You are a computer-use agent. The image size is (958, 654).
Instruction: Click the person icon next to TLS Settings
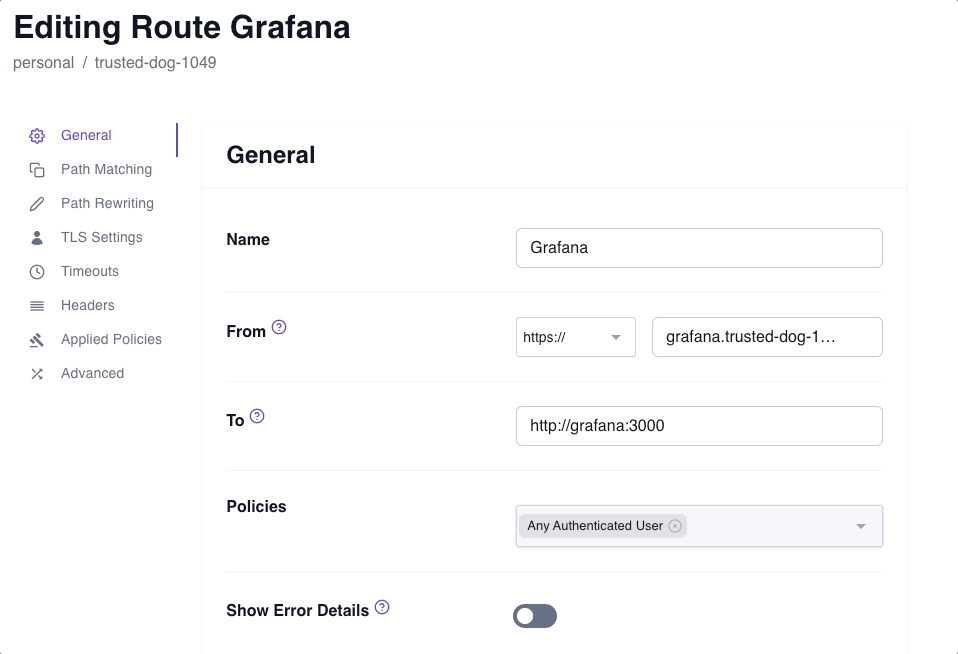[x=37, y=237]
